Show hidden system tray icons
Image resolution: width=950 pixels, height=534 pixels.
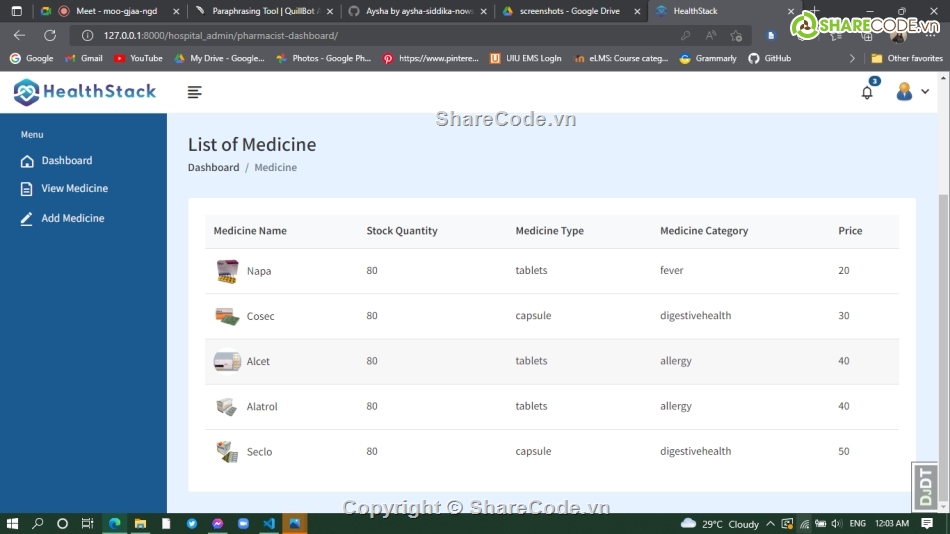(x=770, y=524)
